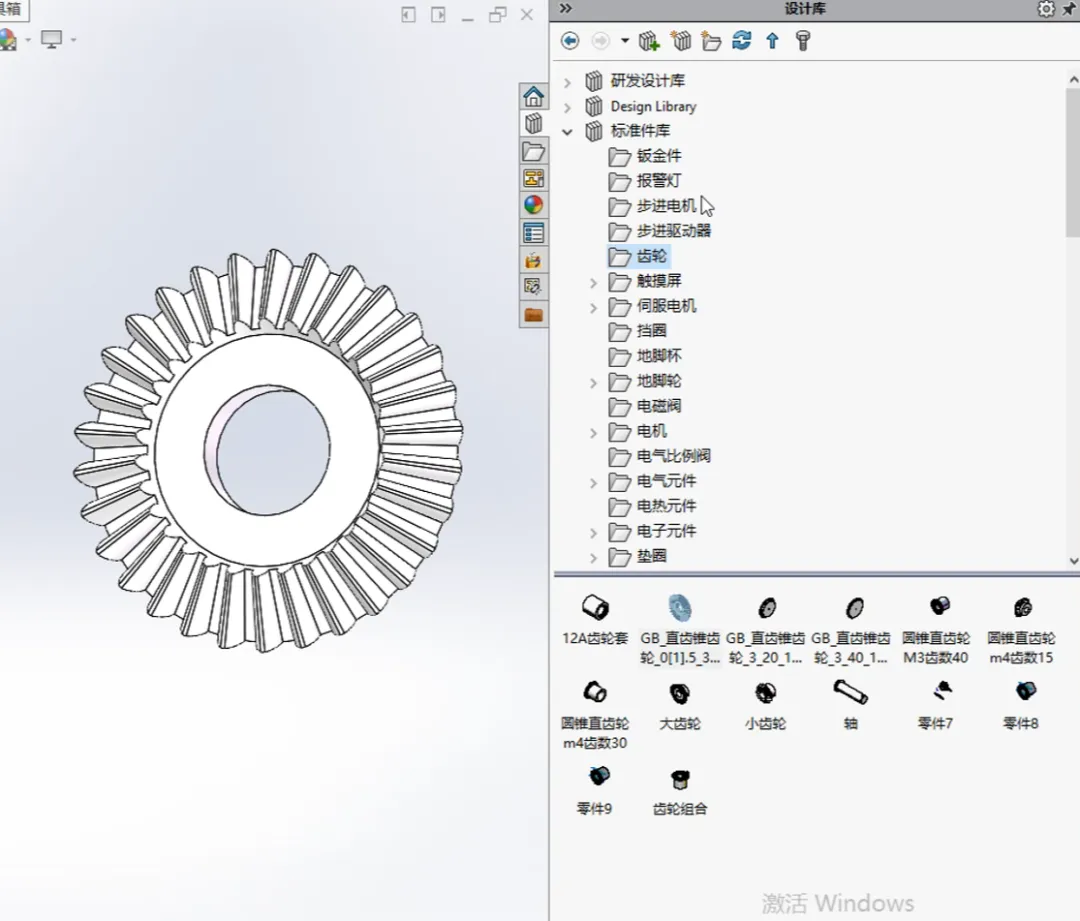Collapse the 标准件库 library node
The height and width of the screenshot is (921, 1080).
coord(567,132)
